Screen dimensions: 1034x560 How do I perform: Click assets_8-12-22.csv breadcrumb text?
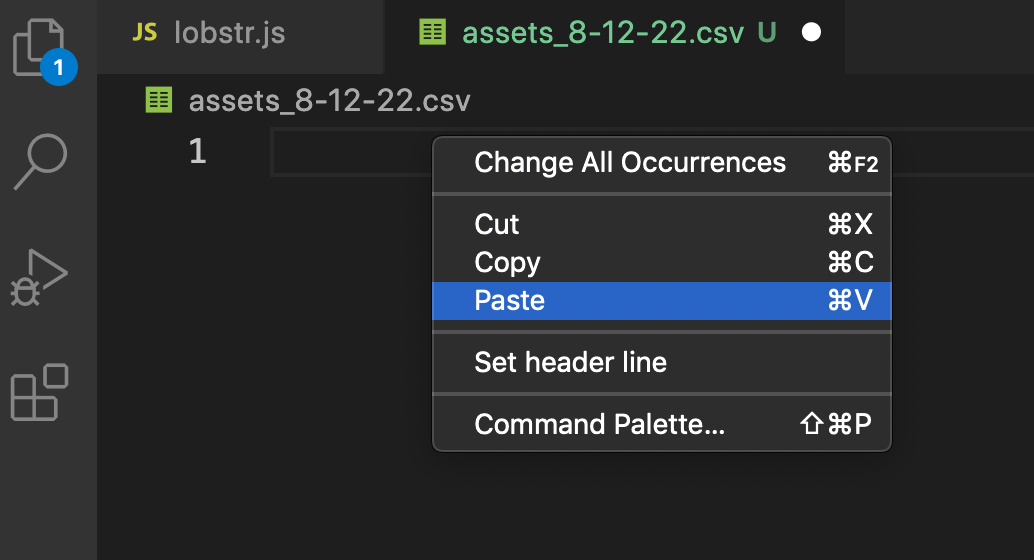(x=329, y=100)
